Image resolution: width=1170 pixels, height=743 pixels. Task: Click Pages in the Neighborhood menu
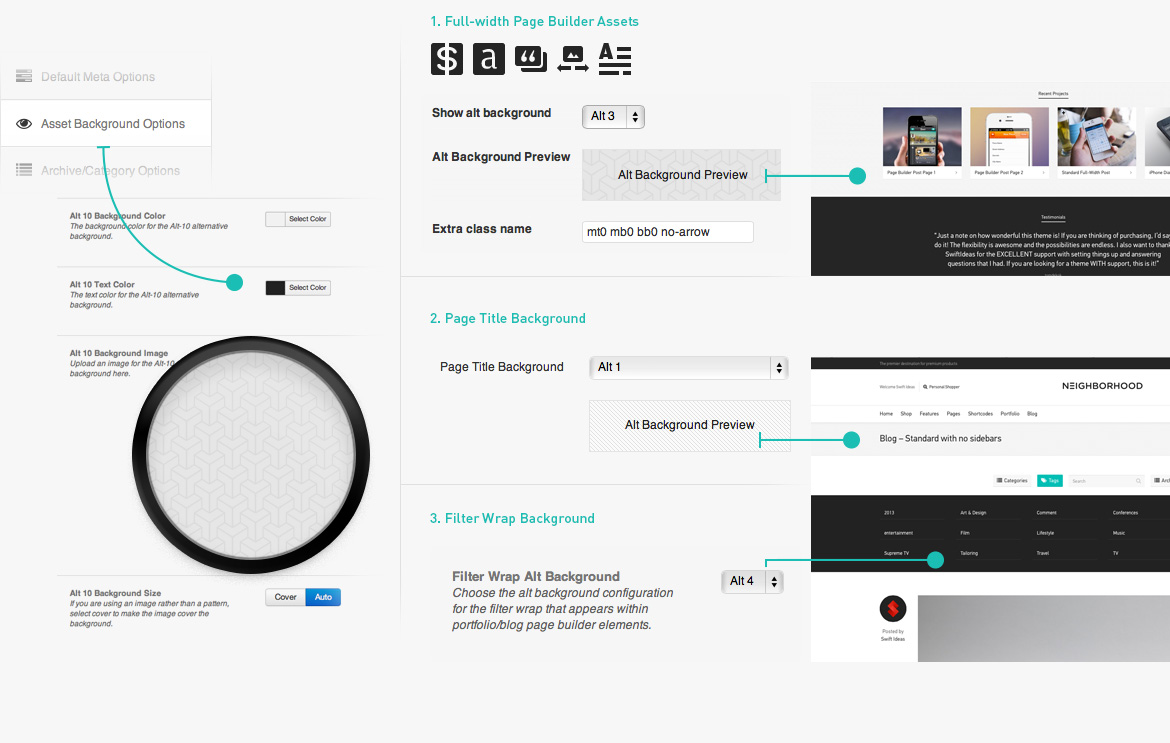953,413
